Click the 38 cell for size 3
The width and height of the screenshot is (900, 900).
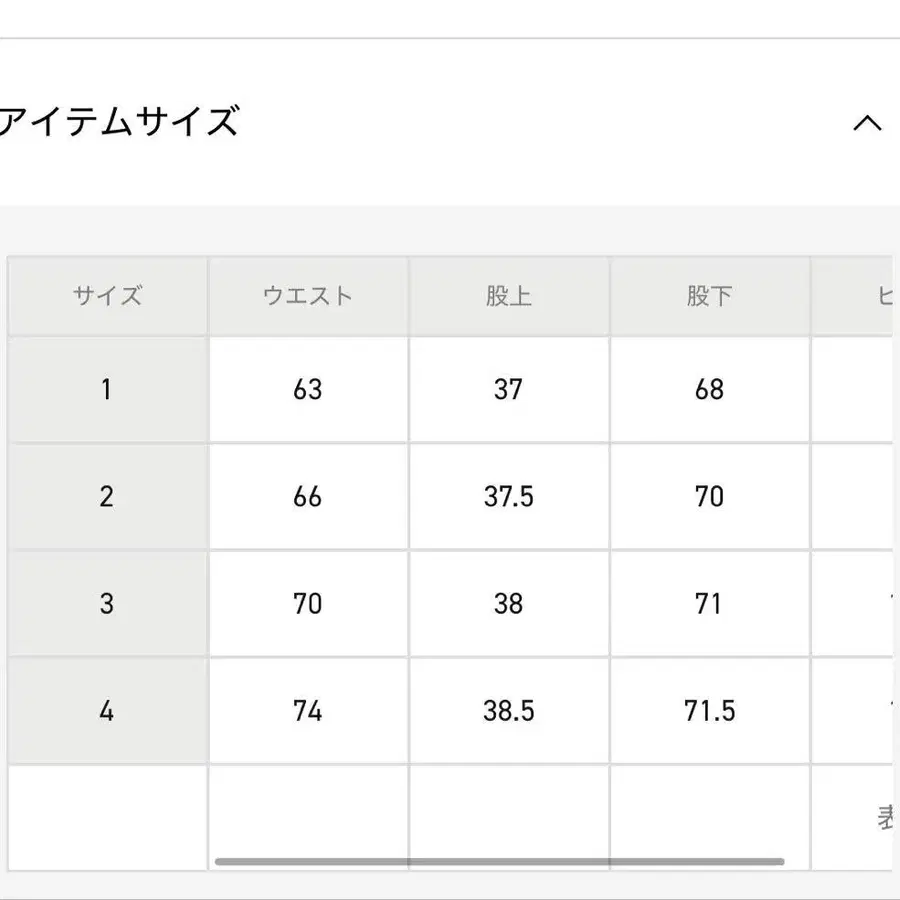pyautogui.click(x=508, y=604)
